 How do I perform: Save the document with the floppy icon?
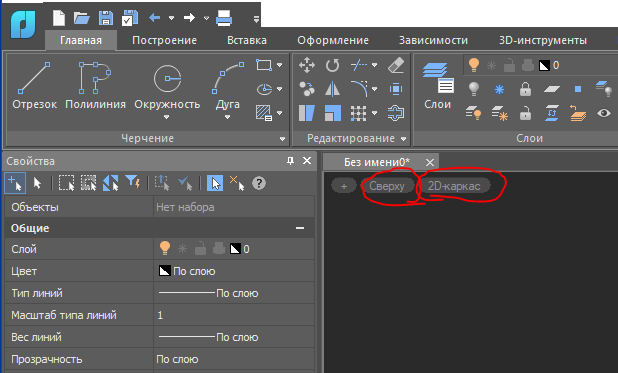[106, 18]
